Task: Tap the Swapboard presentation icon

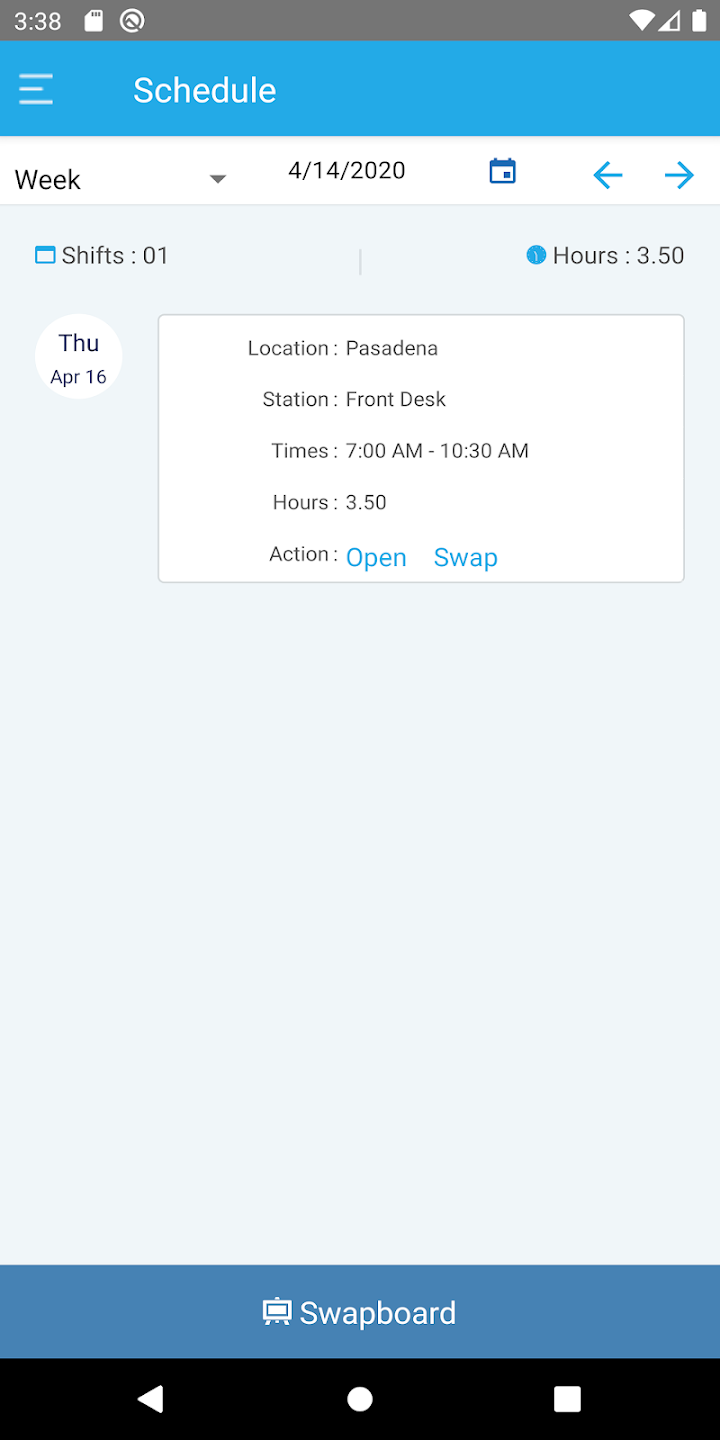Action: [x=276, y=1312]
